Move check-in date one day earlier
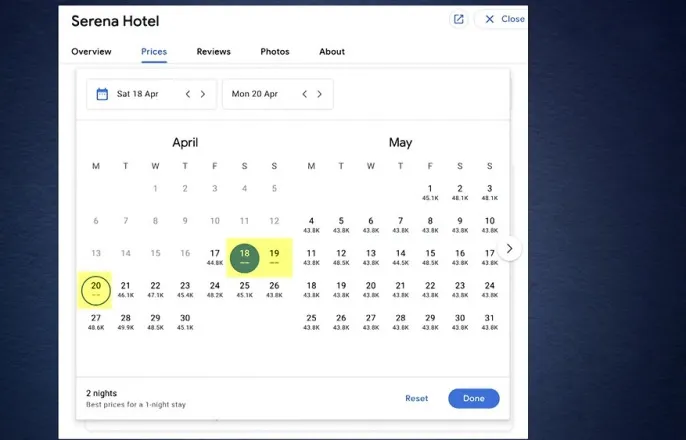 click(x=188, y=94)
